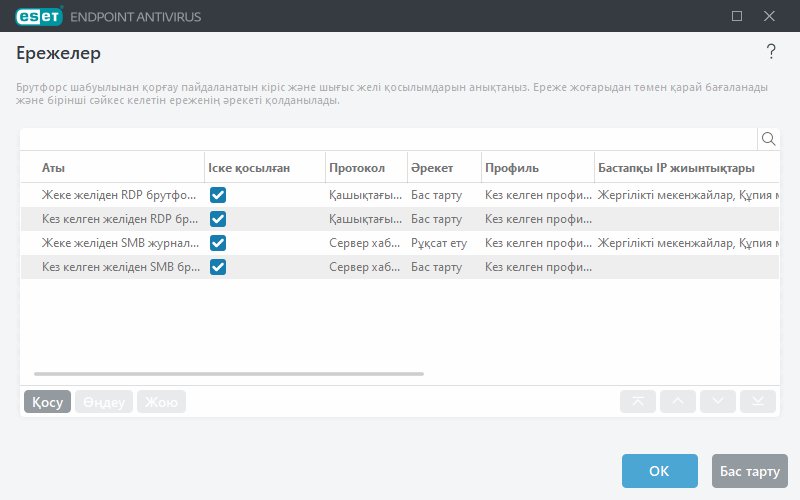Uncheck the Кез келген желіден RDP rule

click(x=218, y=219)
